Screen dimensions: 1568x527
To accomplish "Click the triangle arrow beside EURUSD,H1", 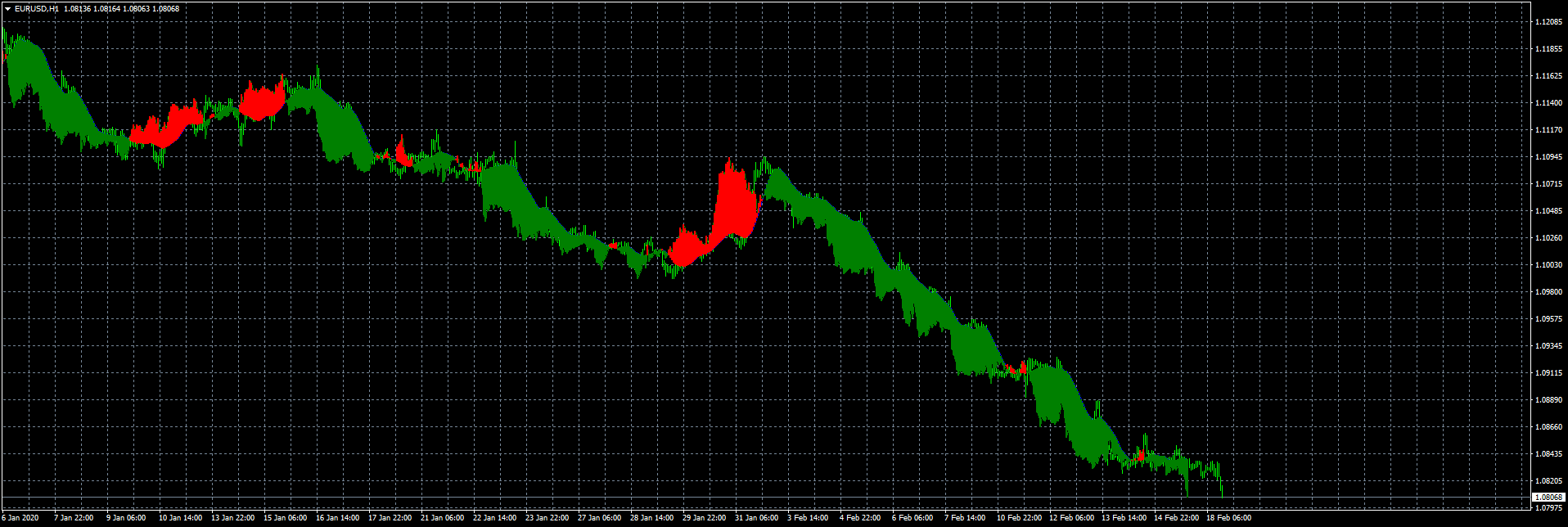I will click(7, 9).
